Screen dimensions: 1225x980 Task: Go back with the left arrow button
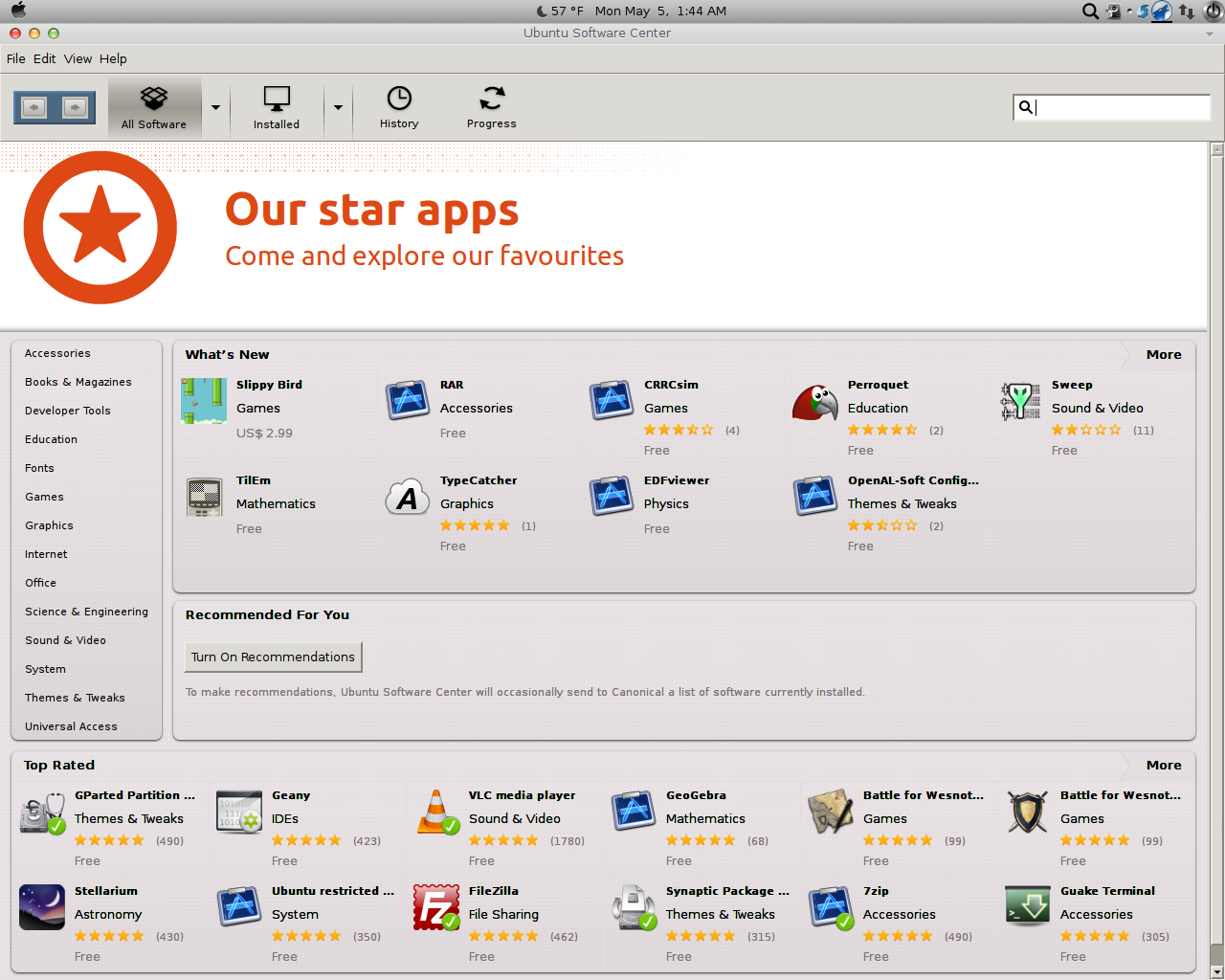point(34,107)
